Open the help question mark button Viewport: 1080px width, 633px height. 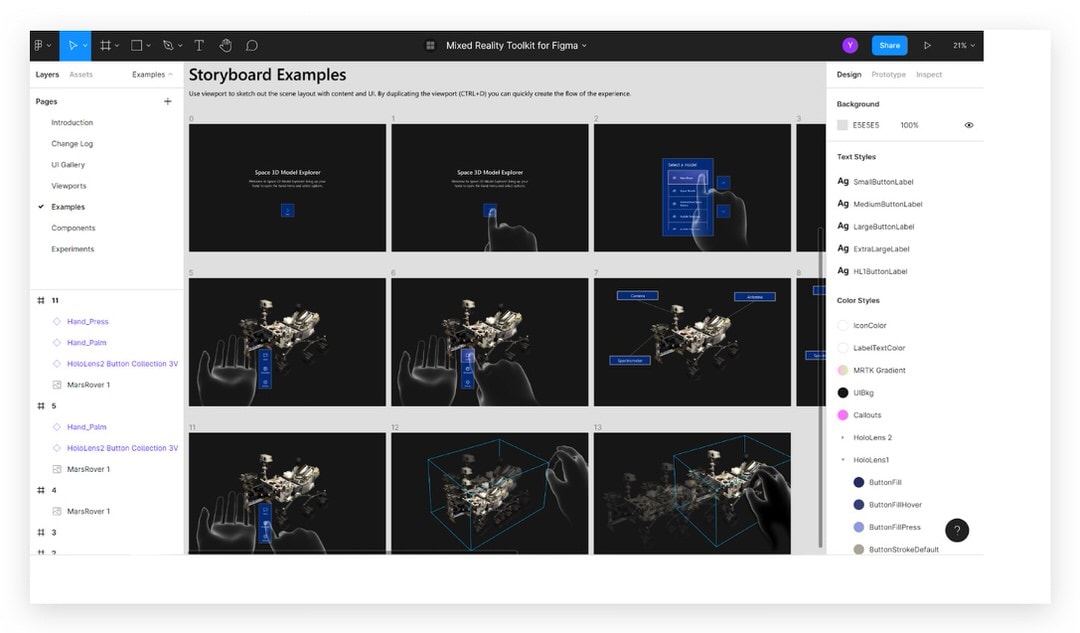[957, 530]
